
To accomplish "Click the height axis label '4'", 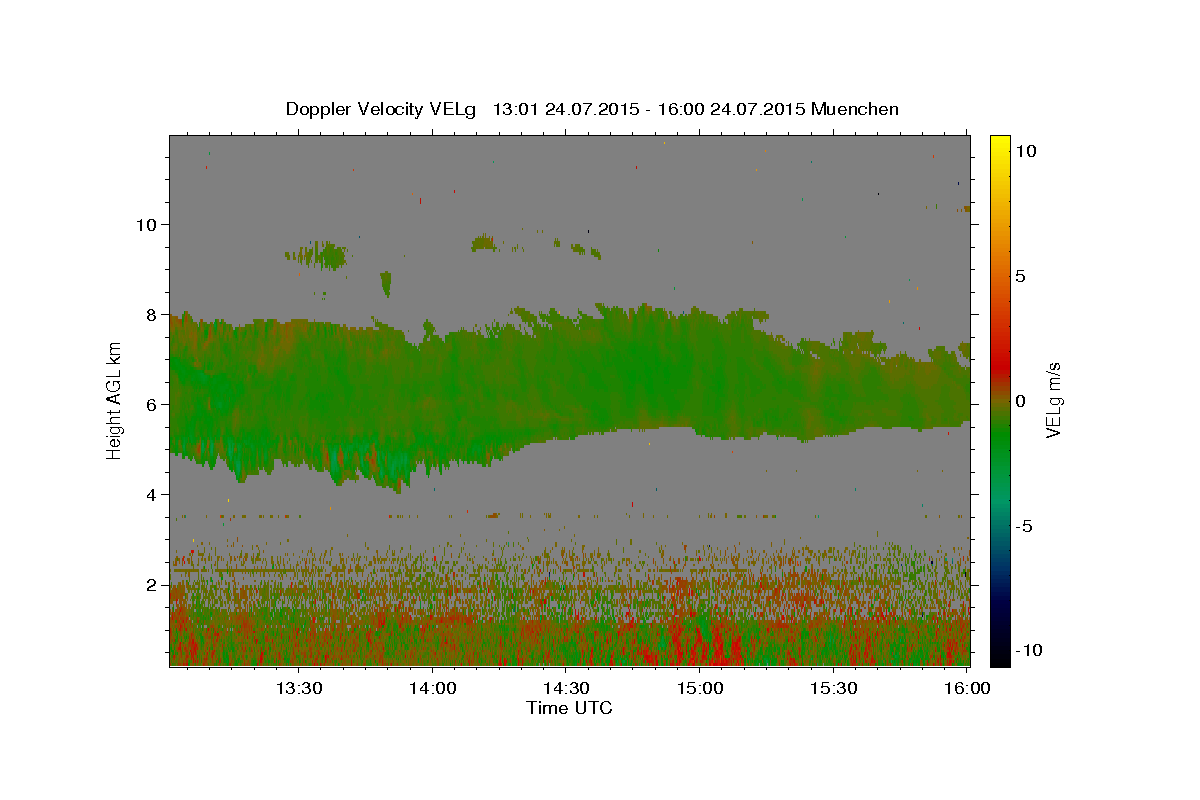I will pos(150,495).
